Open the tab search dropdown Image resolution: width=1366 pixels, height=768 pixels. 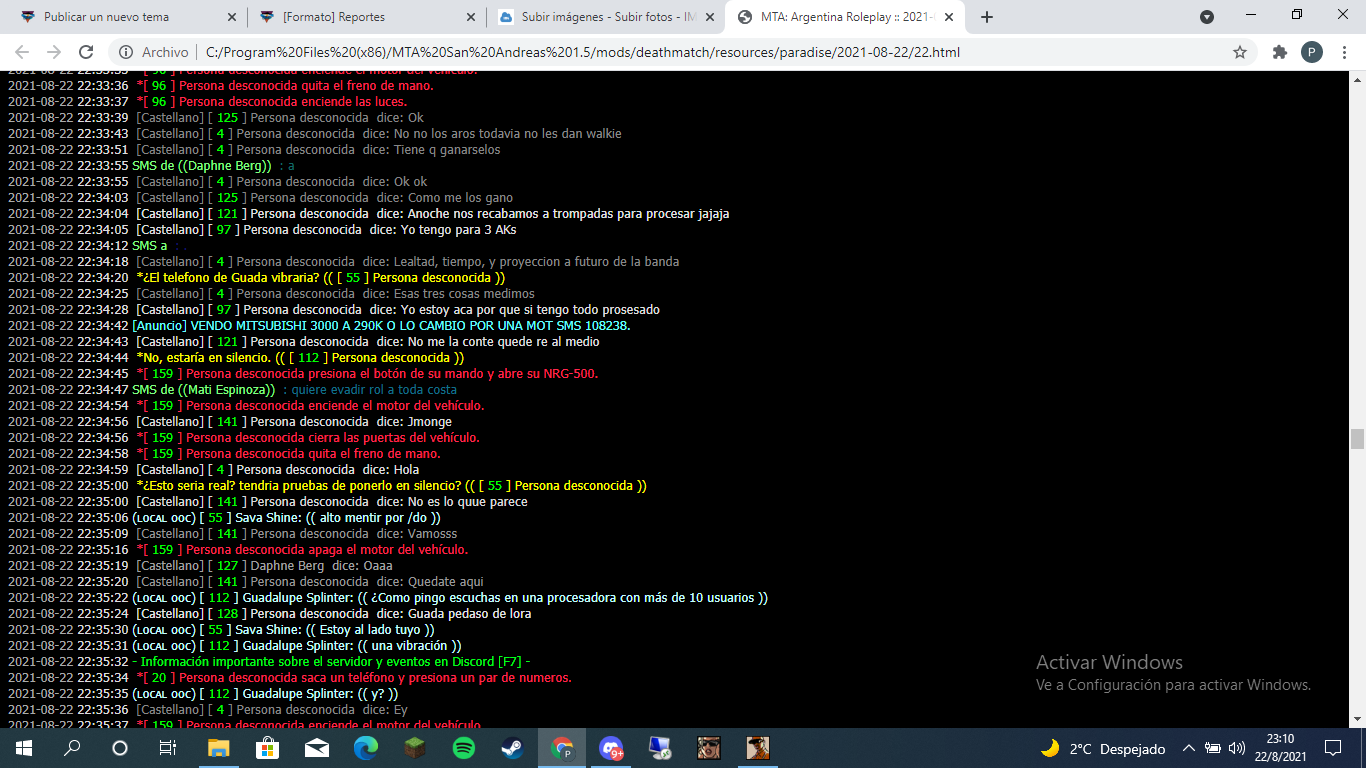coord(1207,17)
